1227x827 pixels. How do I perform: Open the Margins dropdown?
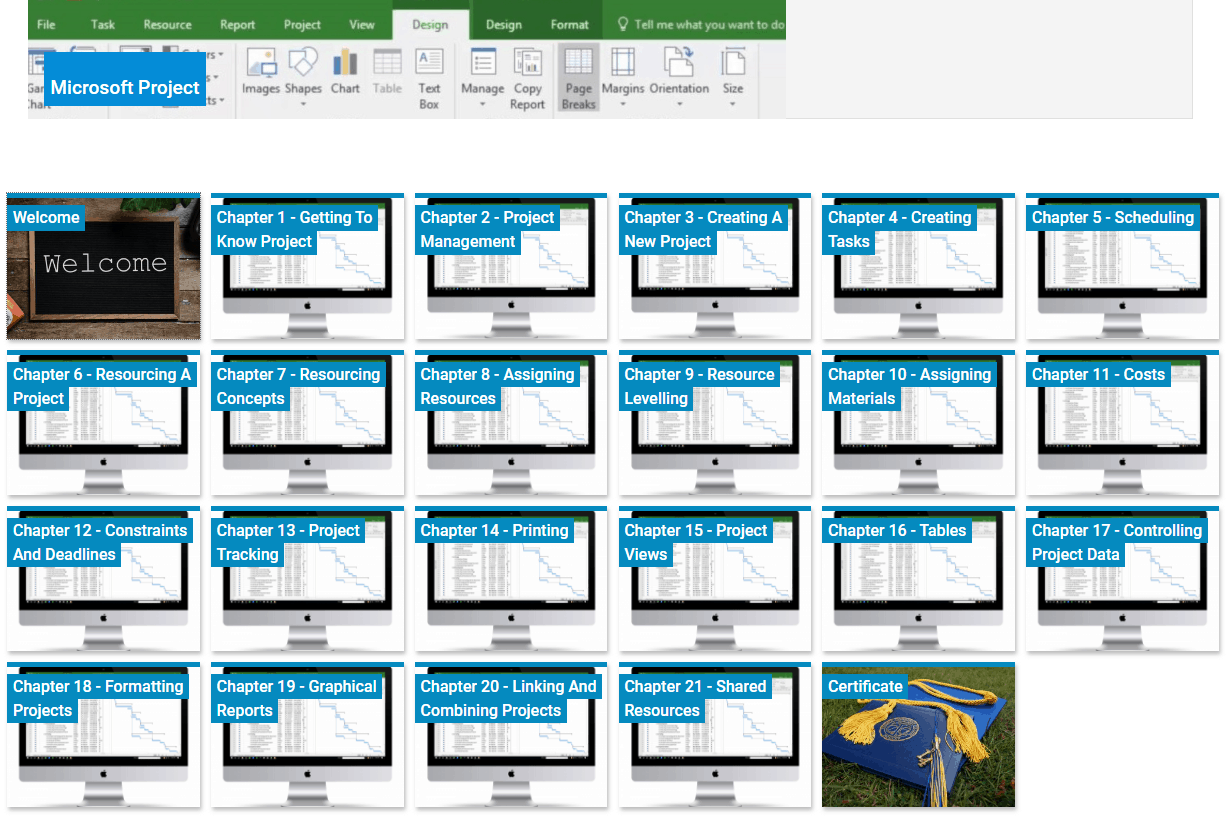pos(623,78)
